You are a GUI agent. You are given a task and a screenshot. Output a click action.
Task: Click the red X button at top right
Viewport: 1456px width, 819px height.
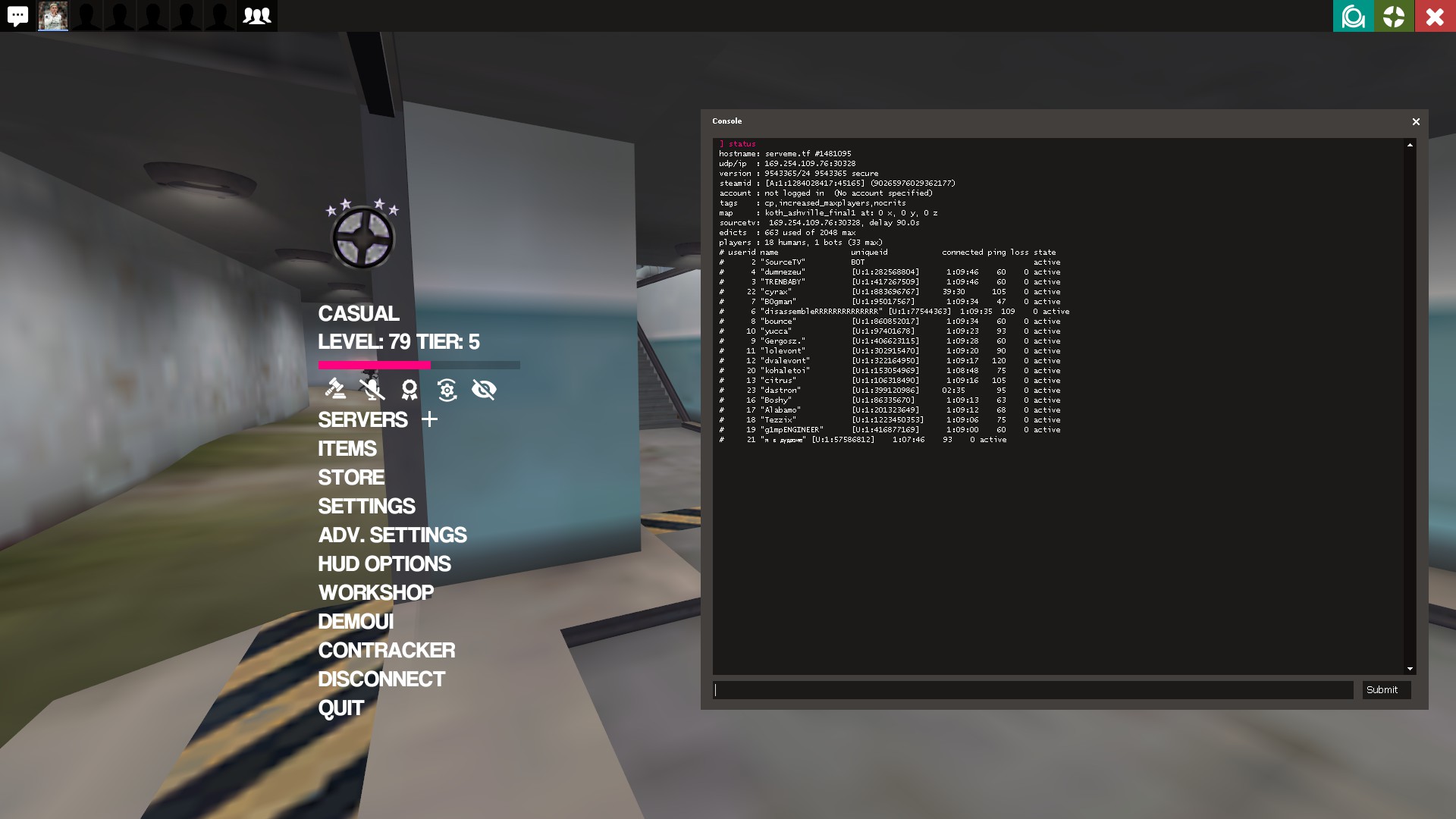click(1435, 16)
